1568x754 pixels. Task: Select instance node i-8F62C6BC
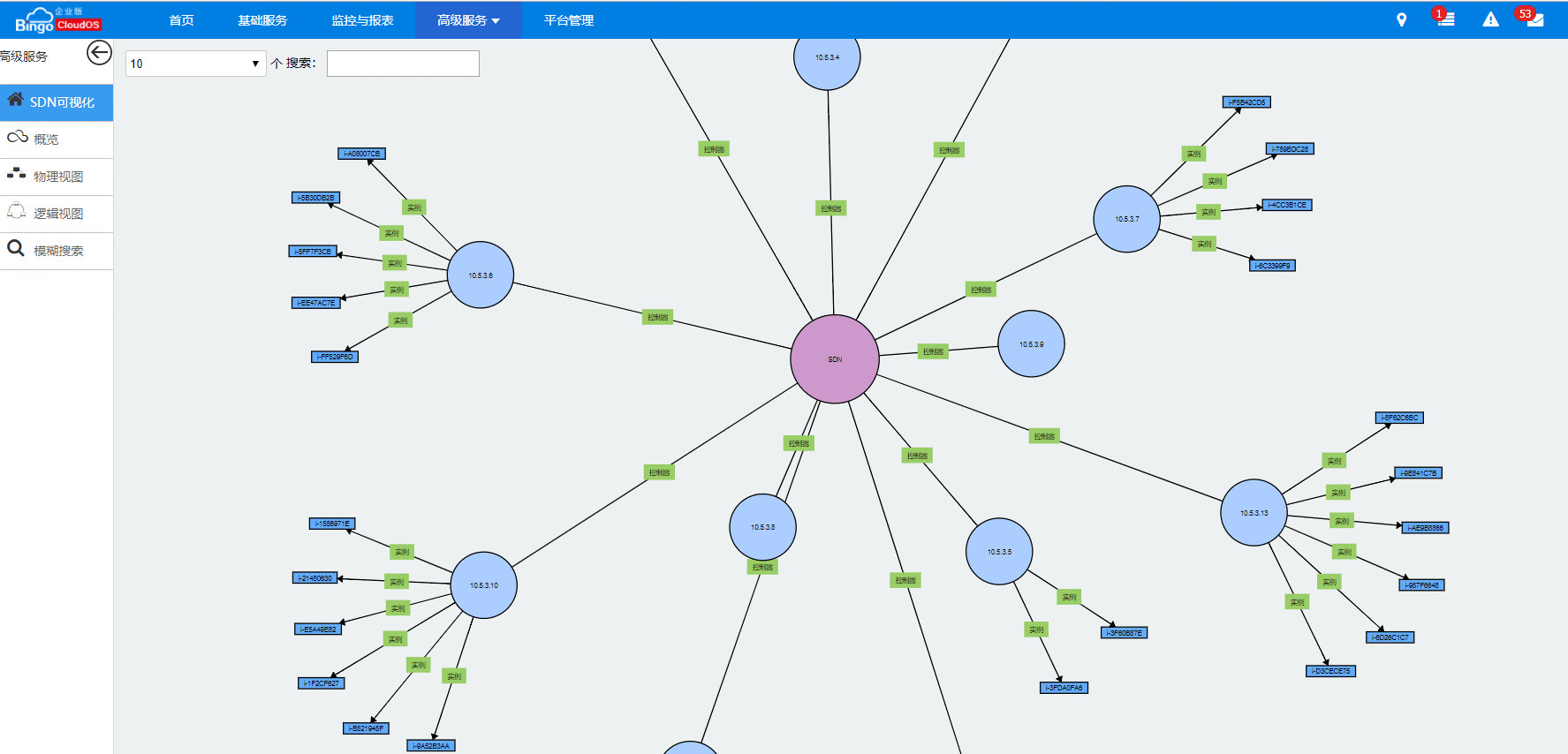[1399, 418]
